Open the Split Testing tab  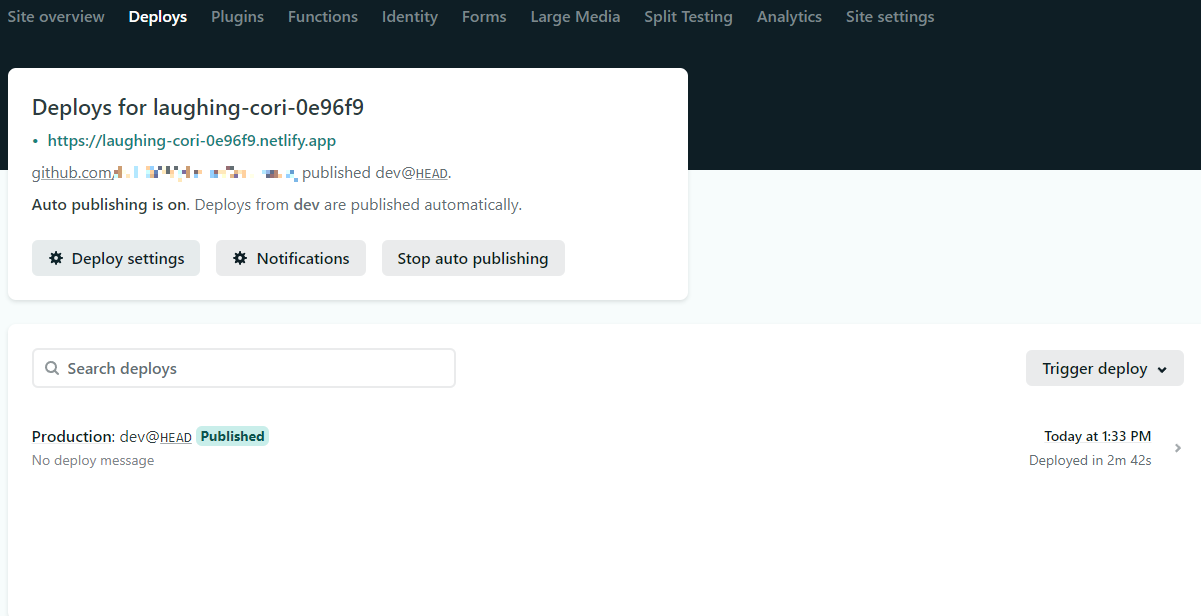[x=688, y=17]
